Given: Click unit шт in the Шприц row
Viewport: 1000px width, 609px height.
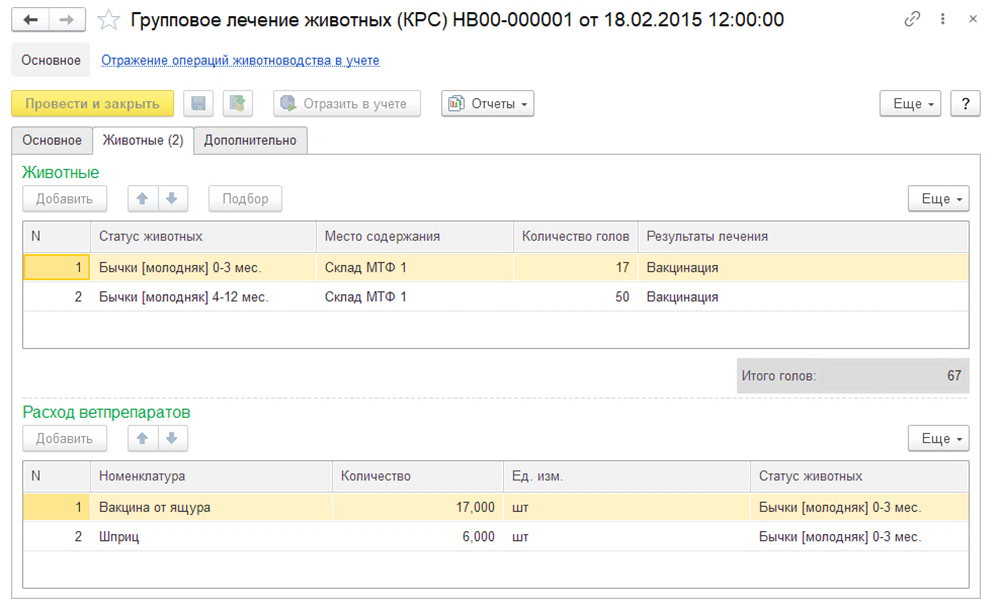Looking at the screenshot, I should (x=626, y=536).
